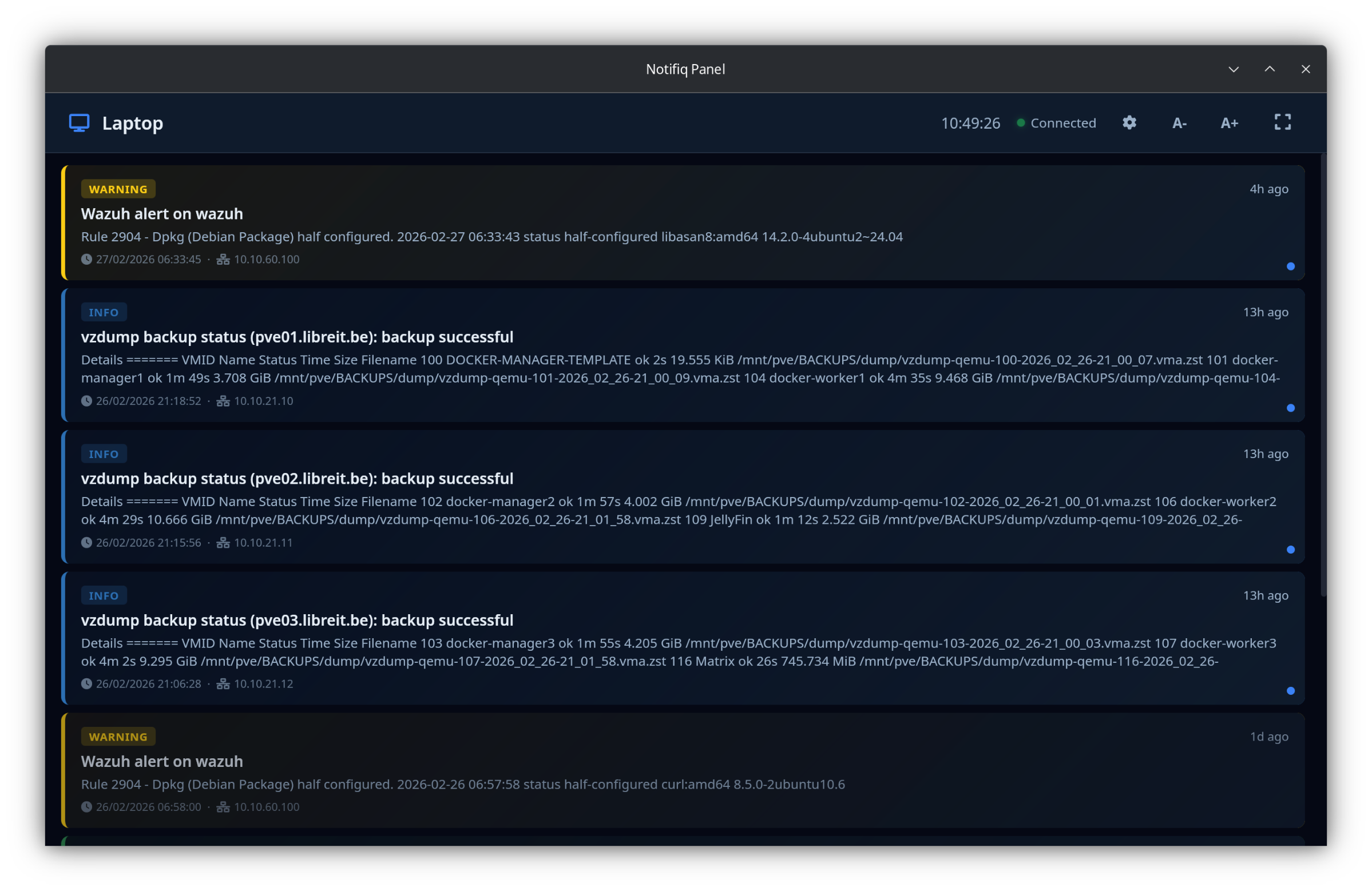Decrease font size with A- button
This screenshot has height=891, width=1372.
pos(1179,123)
